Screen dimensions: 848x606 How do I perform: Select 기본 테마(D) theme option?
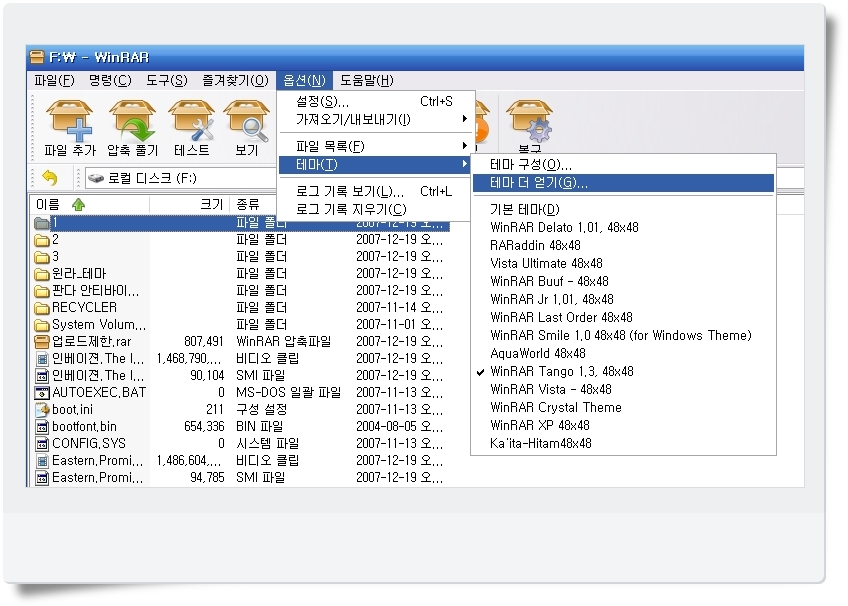[x=623, y=209]
